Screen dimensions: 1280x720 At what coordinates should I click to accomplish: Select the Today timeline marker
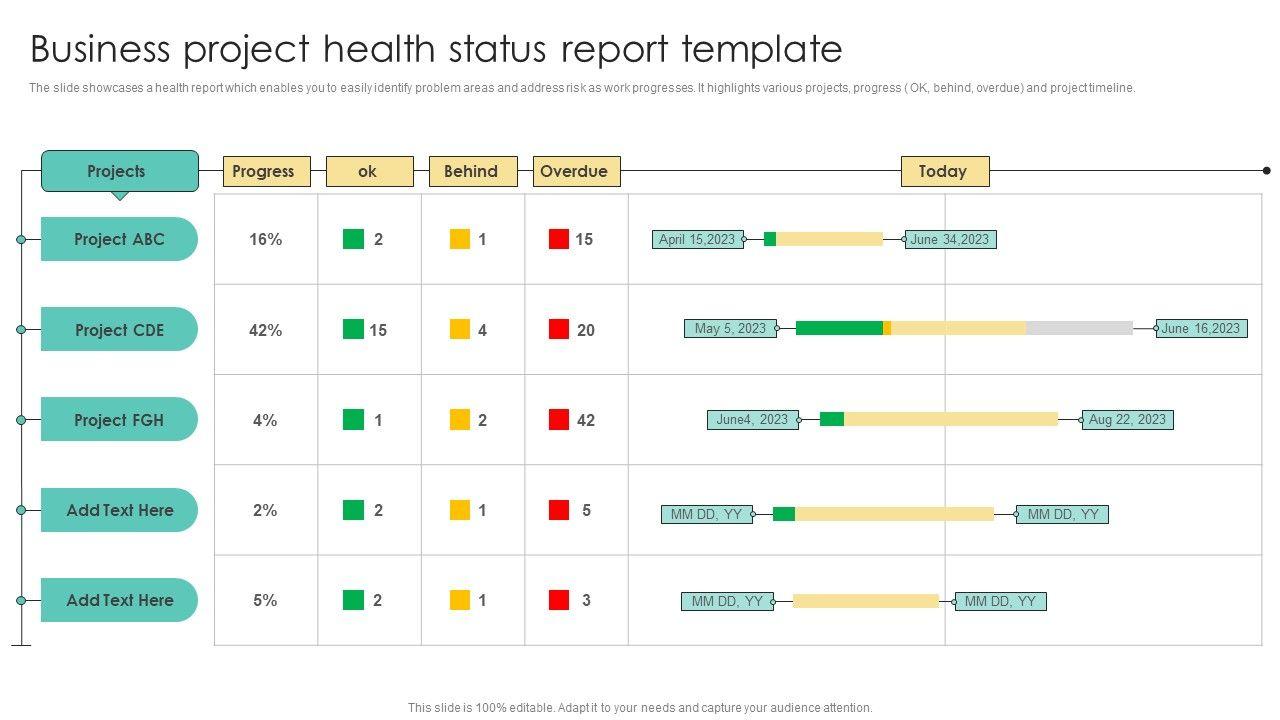pos(945,171)
